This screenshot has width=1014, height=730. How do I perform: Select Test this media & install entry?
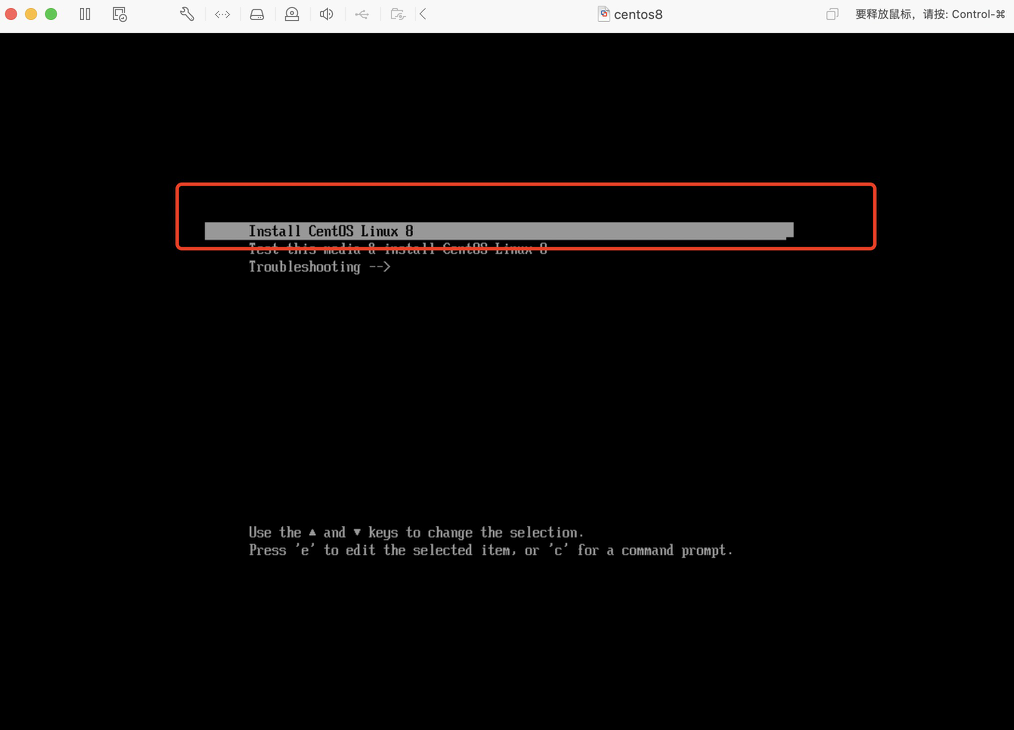[398, 249]
